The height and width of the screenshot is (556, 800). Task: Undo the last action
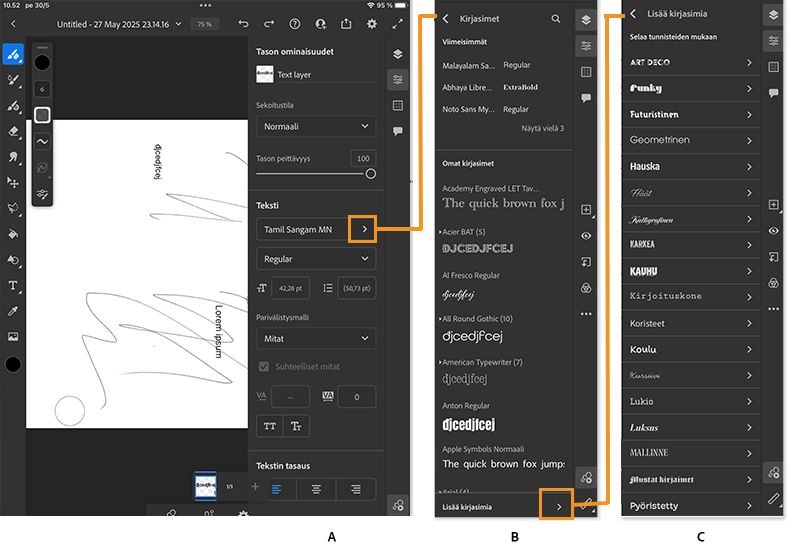click(243, 24)
